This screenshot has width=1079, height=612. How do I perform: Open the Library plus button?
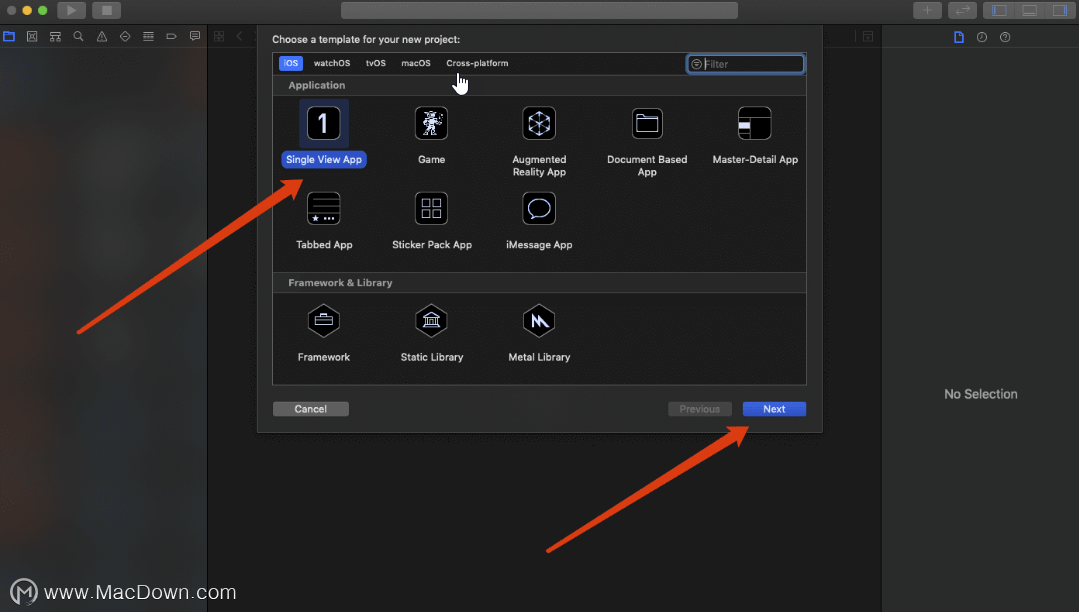coord(928,10)
